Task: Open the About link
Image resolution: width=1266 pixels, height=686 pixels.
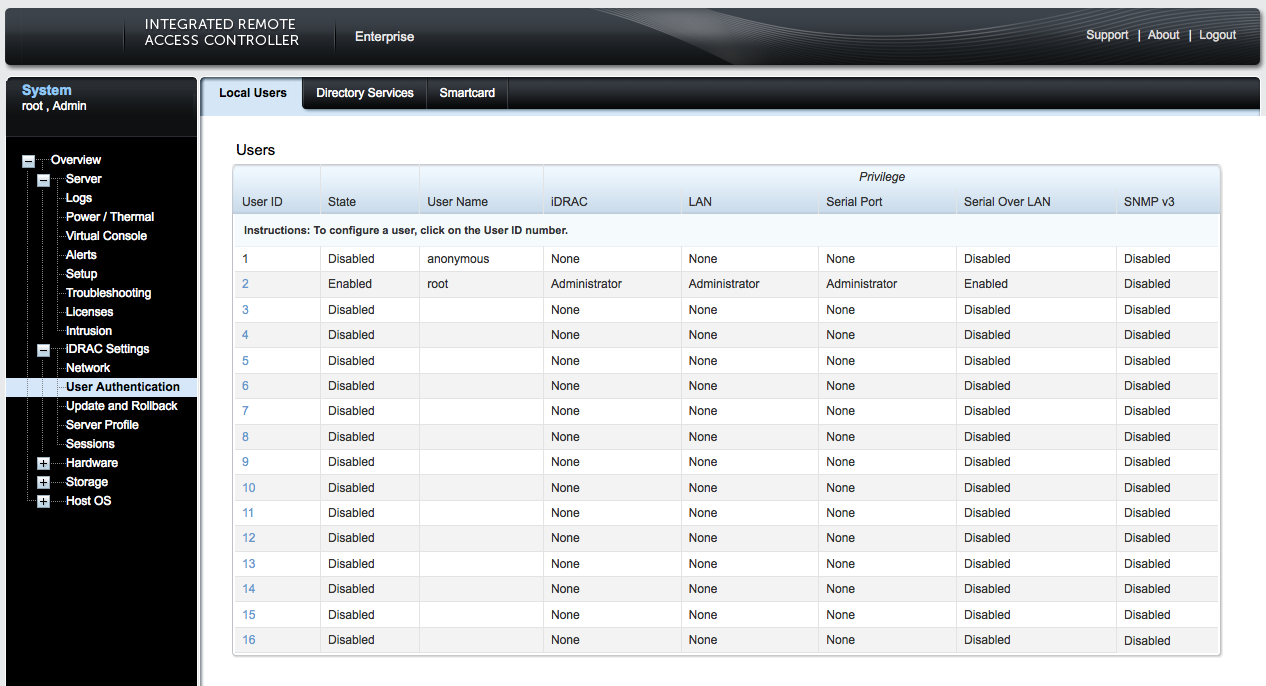Action: pos(1163,35)
